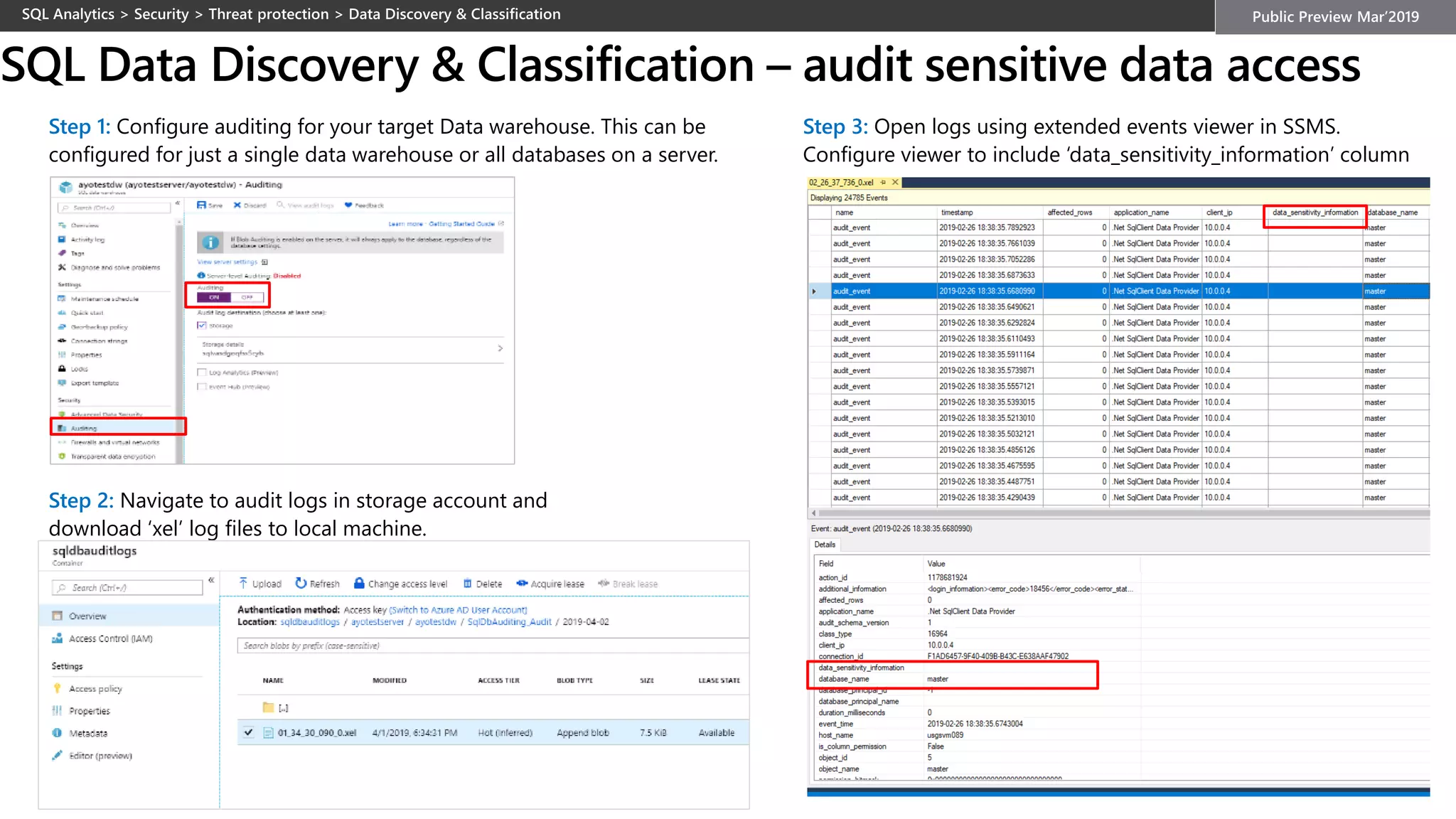The width and height of the screenshot is (1456, 819).
Task: Navigate to SqlDbAuditing_Audit in Location path
Action: (509, 622)
